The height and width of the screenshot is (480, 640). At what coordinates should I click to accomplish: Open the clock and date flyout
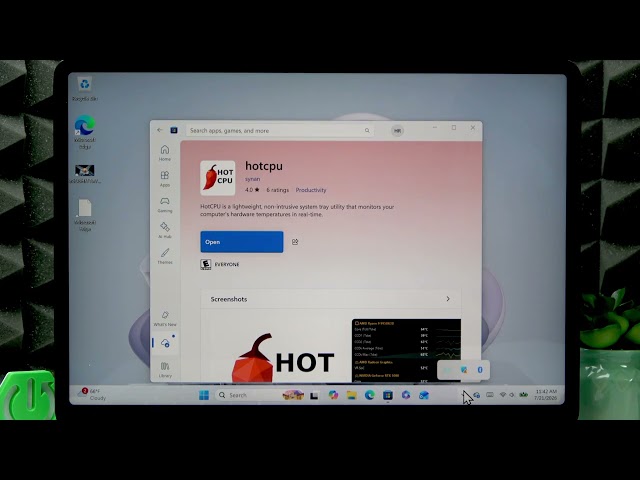[x=546, y=394]
